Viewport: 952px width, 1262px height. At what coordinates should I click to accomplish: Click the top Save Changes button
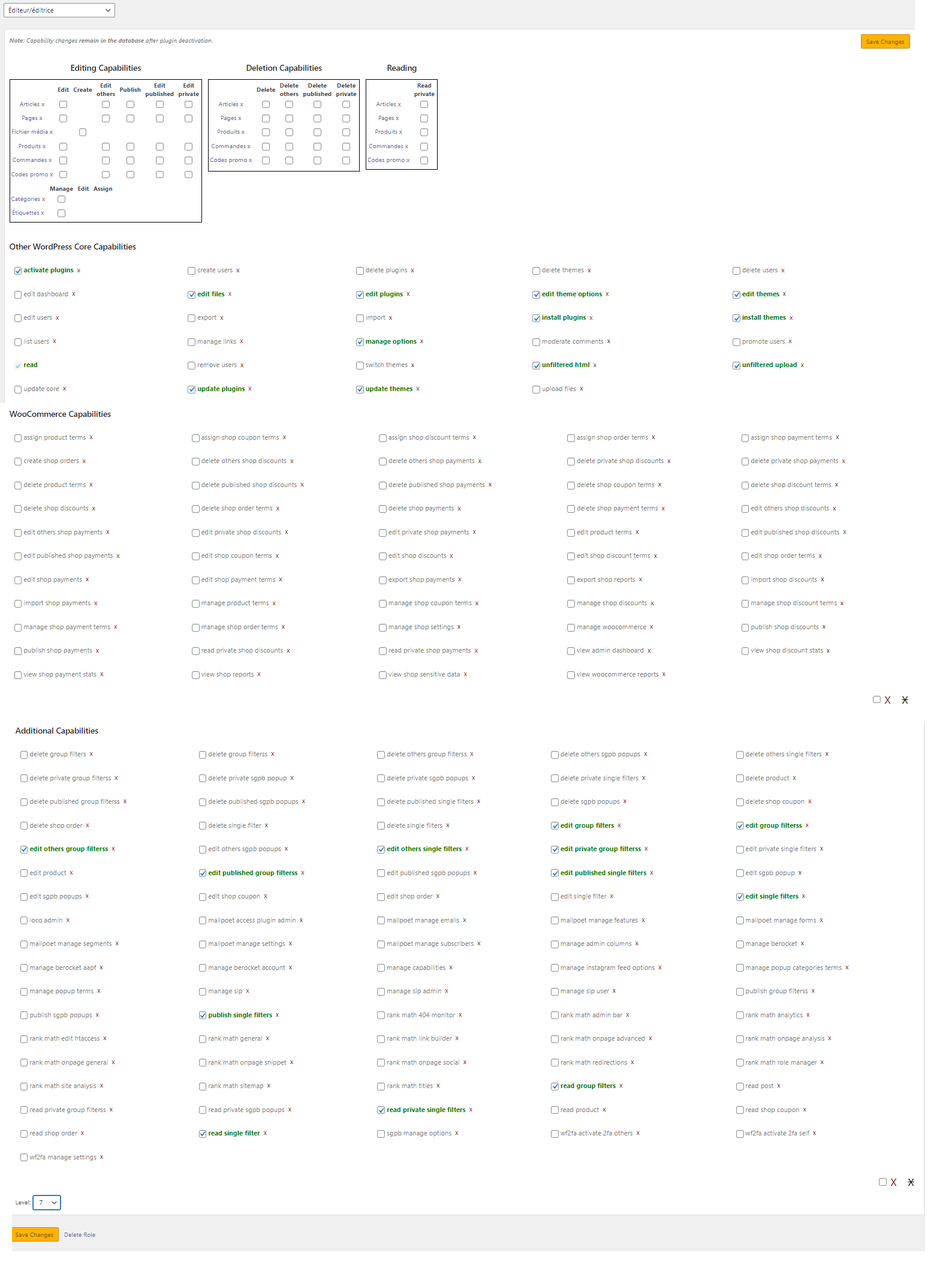[x=885, y=42]
